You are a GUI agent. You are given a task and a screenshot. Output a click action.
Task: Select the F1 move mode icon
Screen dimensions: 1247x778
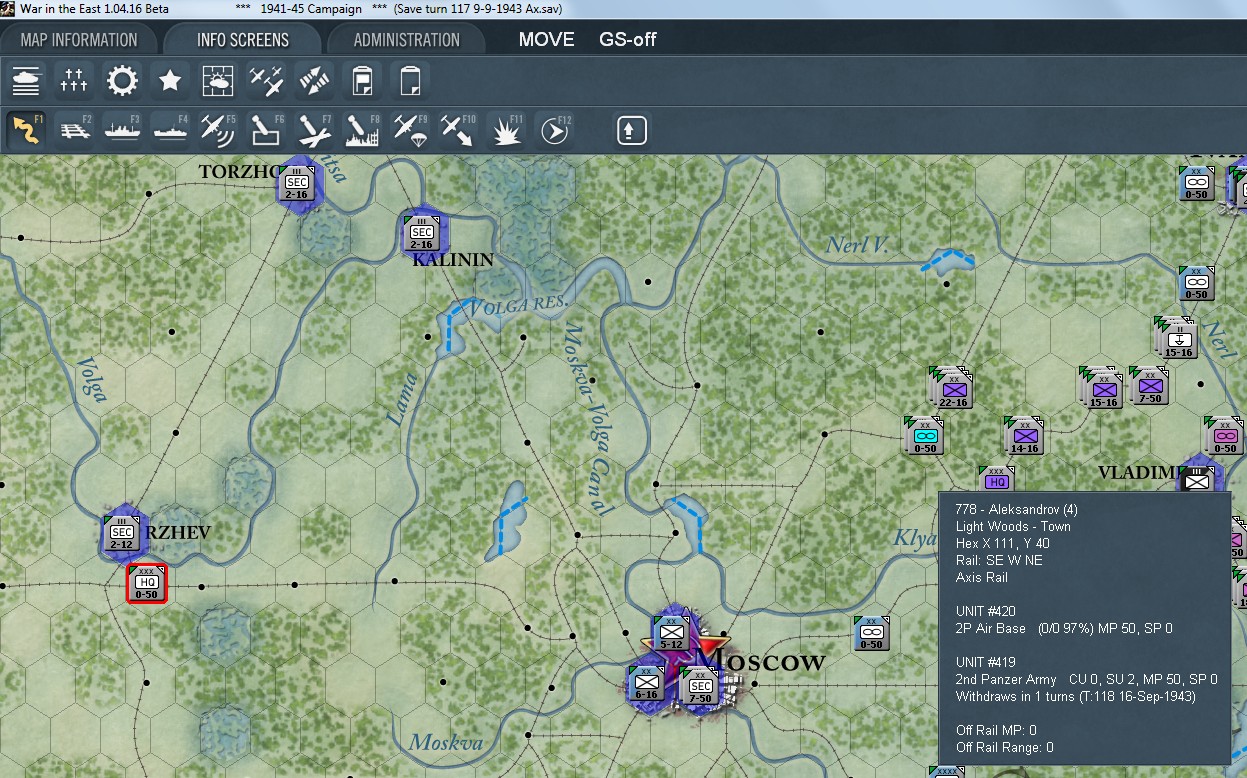27,130
